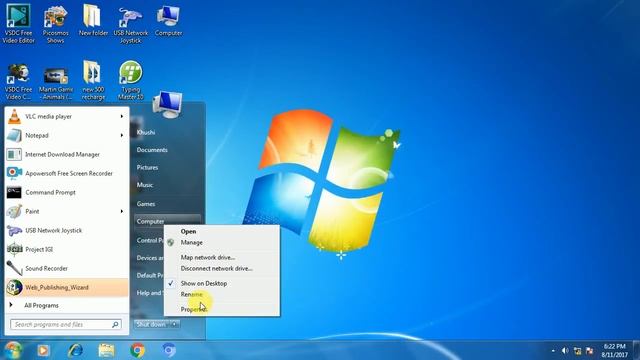Click the Windows Start orb
640x360 pixels.
click(x=13, y=350)
